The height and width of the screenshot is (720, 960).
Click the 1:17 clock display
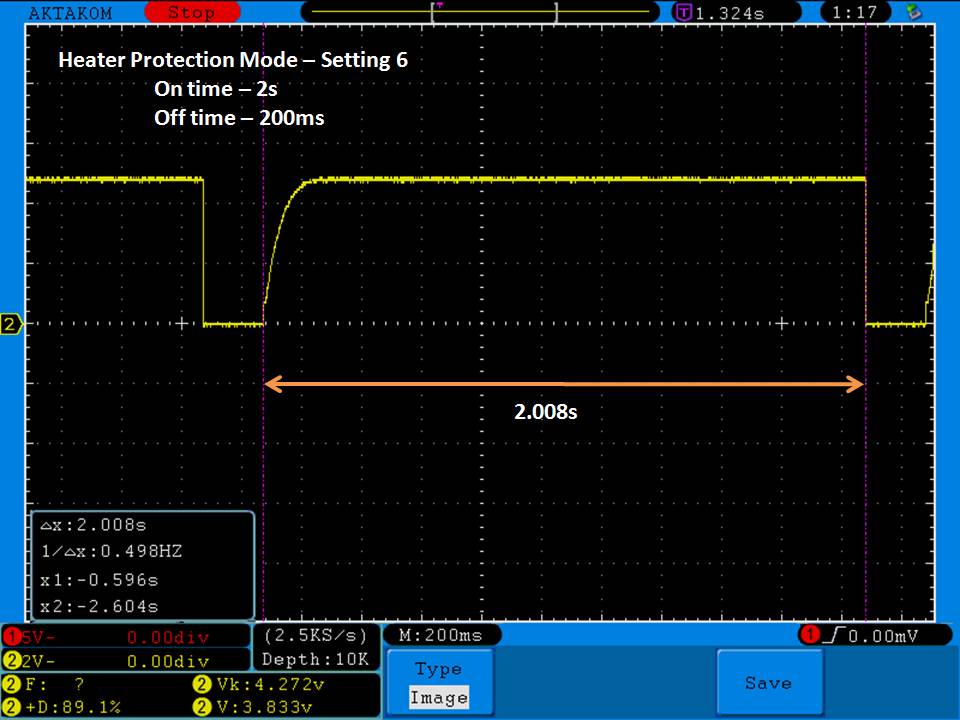855,13
